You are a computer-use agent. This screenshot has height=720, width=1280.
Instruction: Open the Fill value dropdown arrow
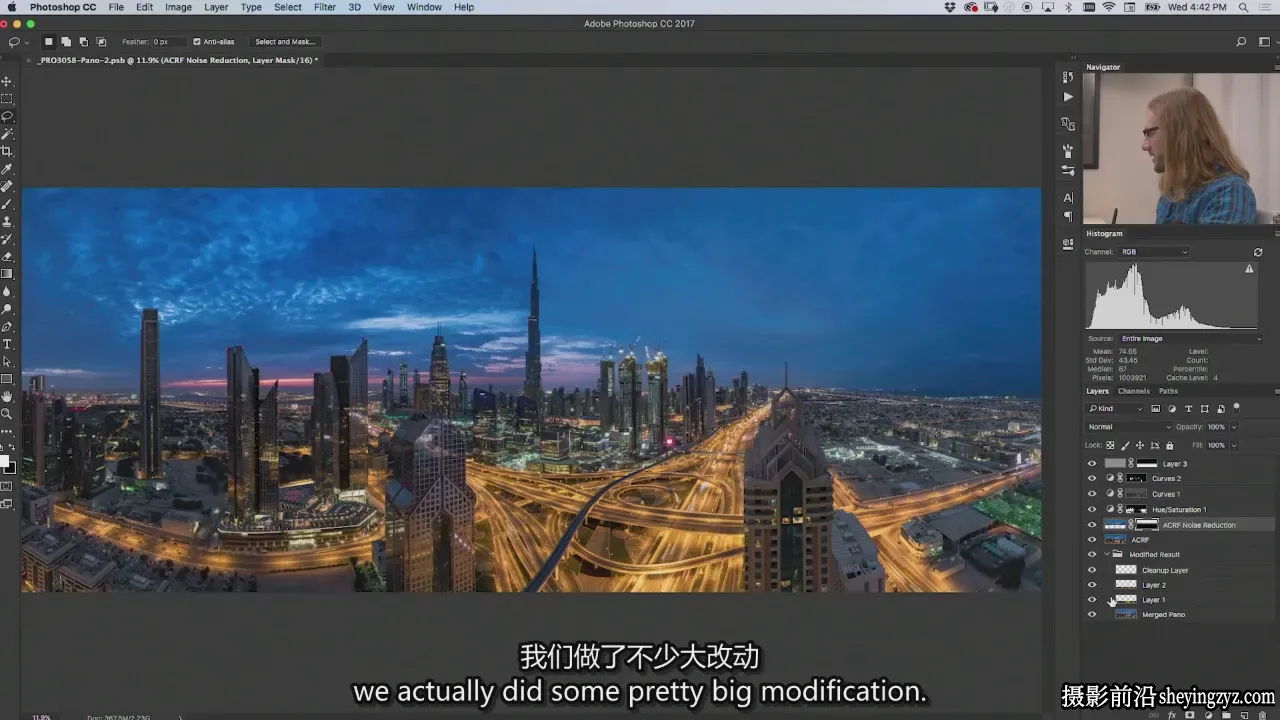click(x=1233, y=445)
